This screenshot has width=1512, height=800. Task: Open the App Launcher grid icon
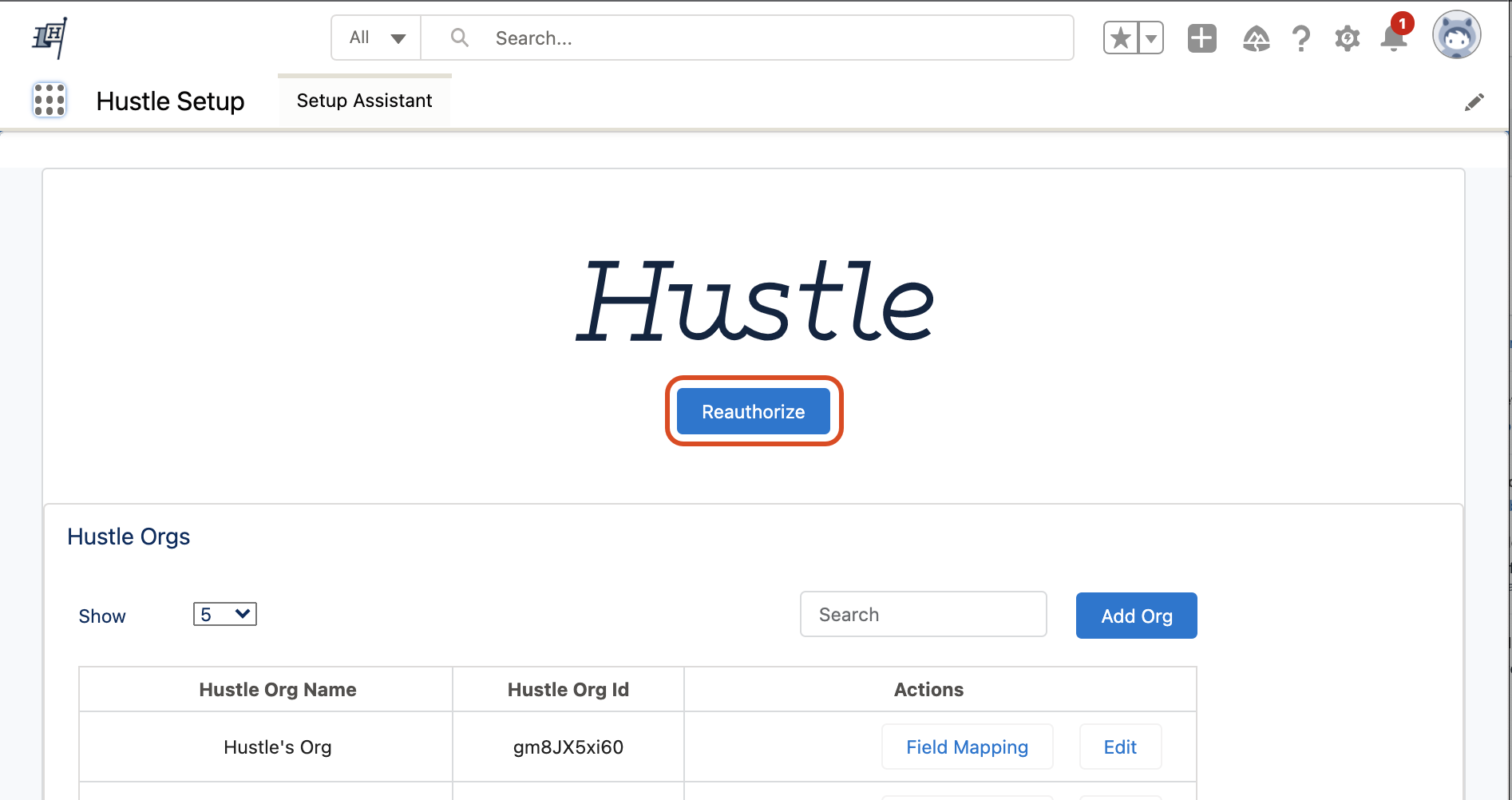coord(49,101)
